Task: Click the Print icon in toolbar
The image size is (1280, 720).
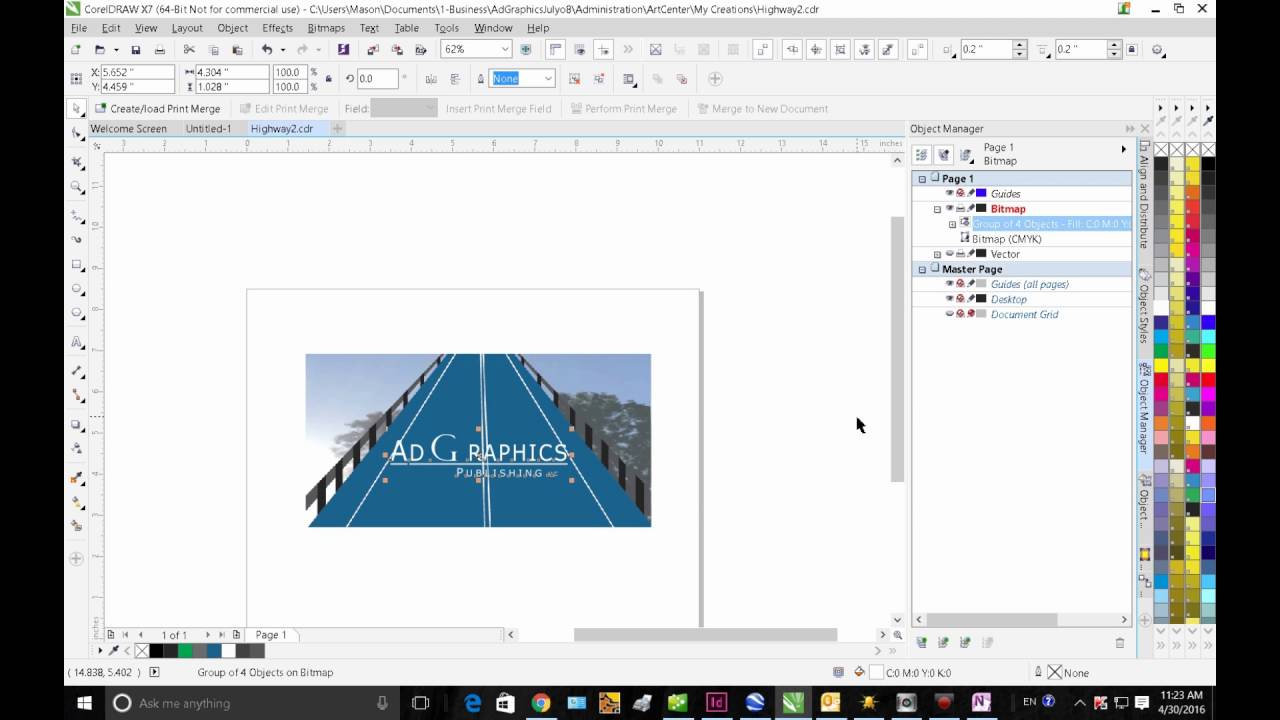Action: coord(159,49)
